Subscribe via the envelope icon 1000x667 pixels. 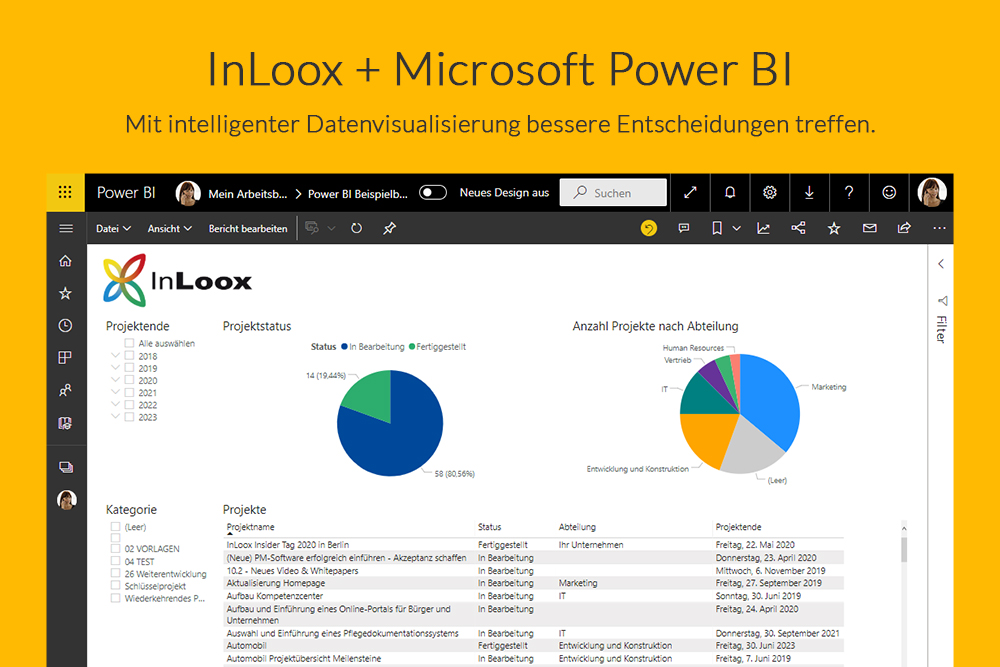[869, 228]
